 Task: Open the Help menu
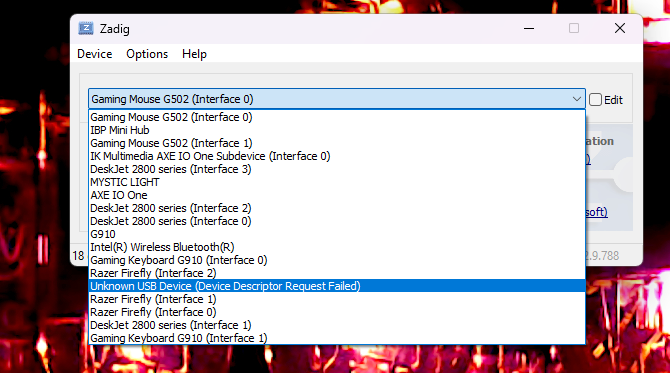194,54
